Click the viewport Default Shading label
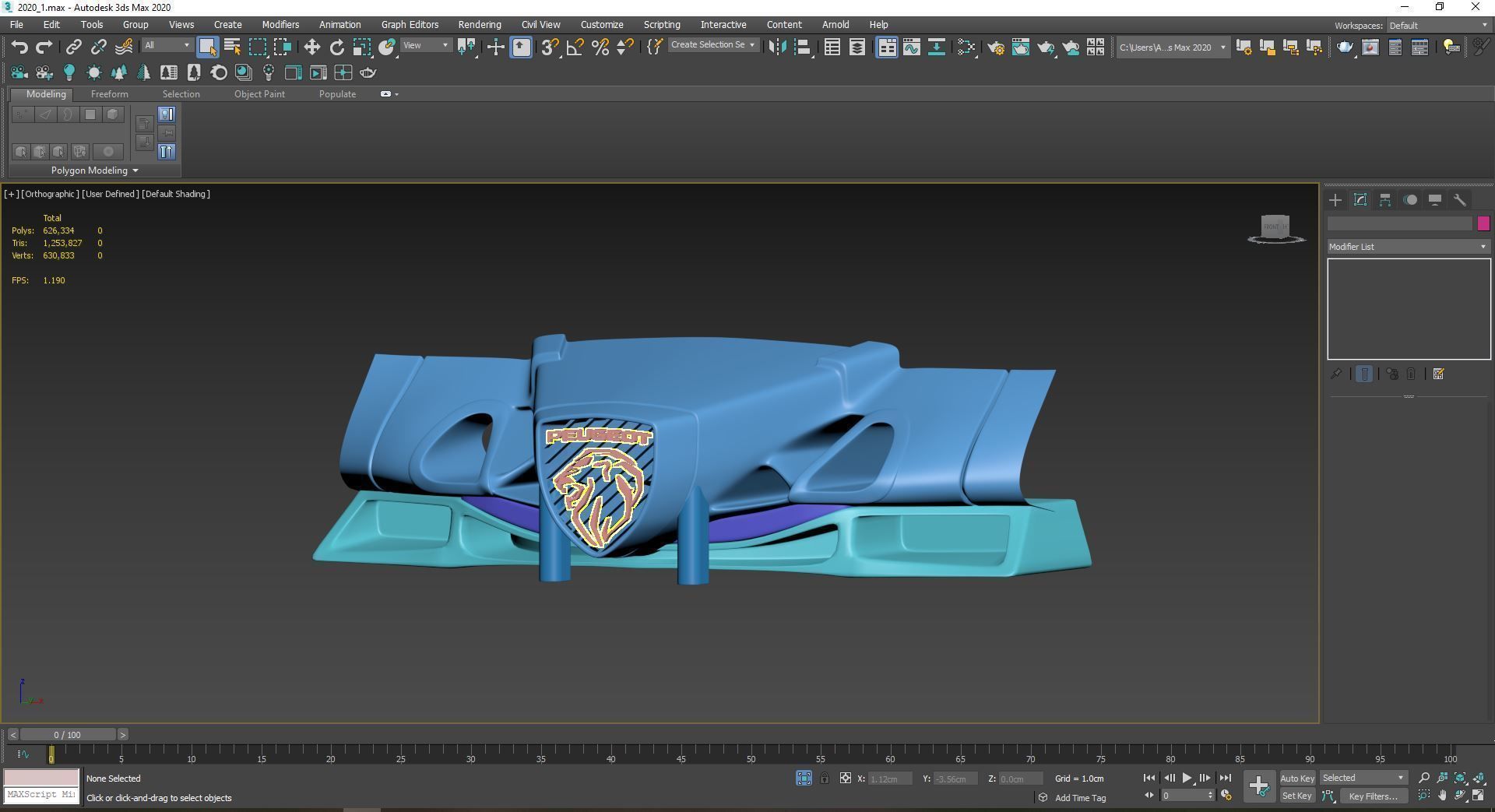The image size is (1495, 812). 176,194
